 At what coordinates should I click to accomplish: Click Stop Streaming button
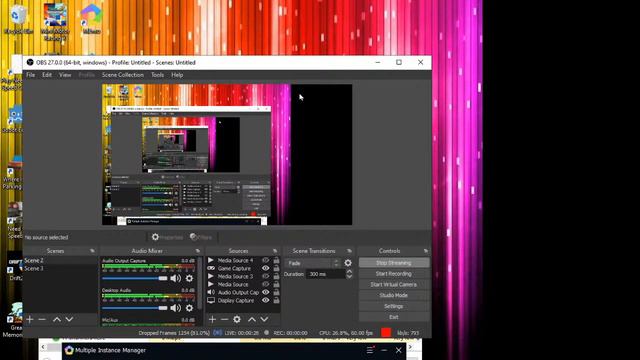394,263
